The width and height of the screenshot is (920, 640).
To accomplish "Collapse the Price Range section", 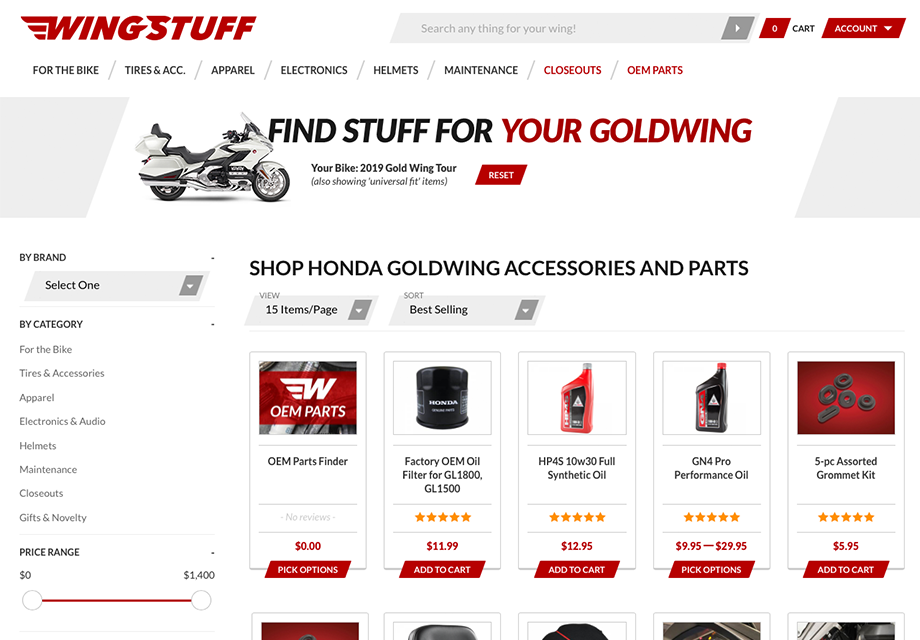I will coord(212,553).
